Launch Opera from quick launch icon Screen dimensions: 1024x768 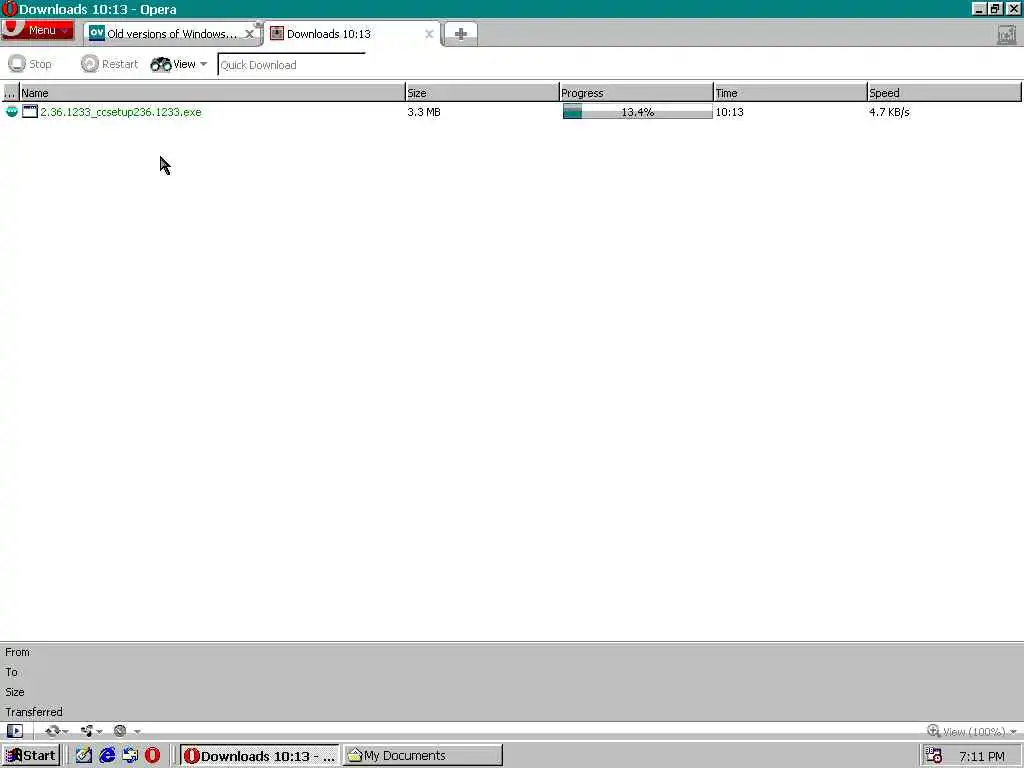[152, 756]
